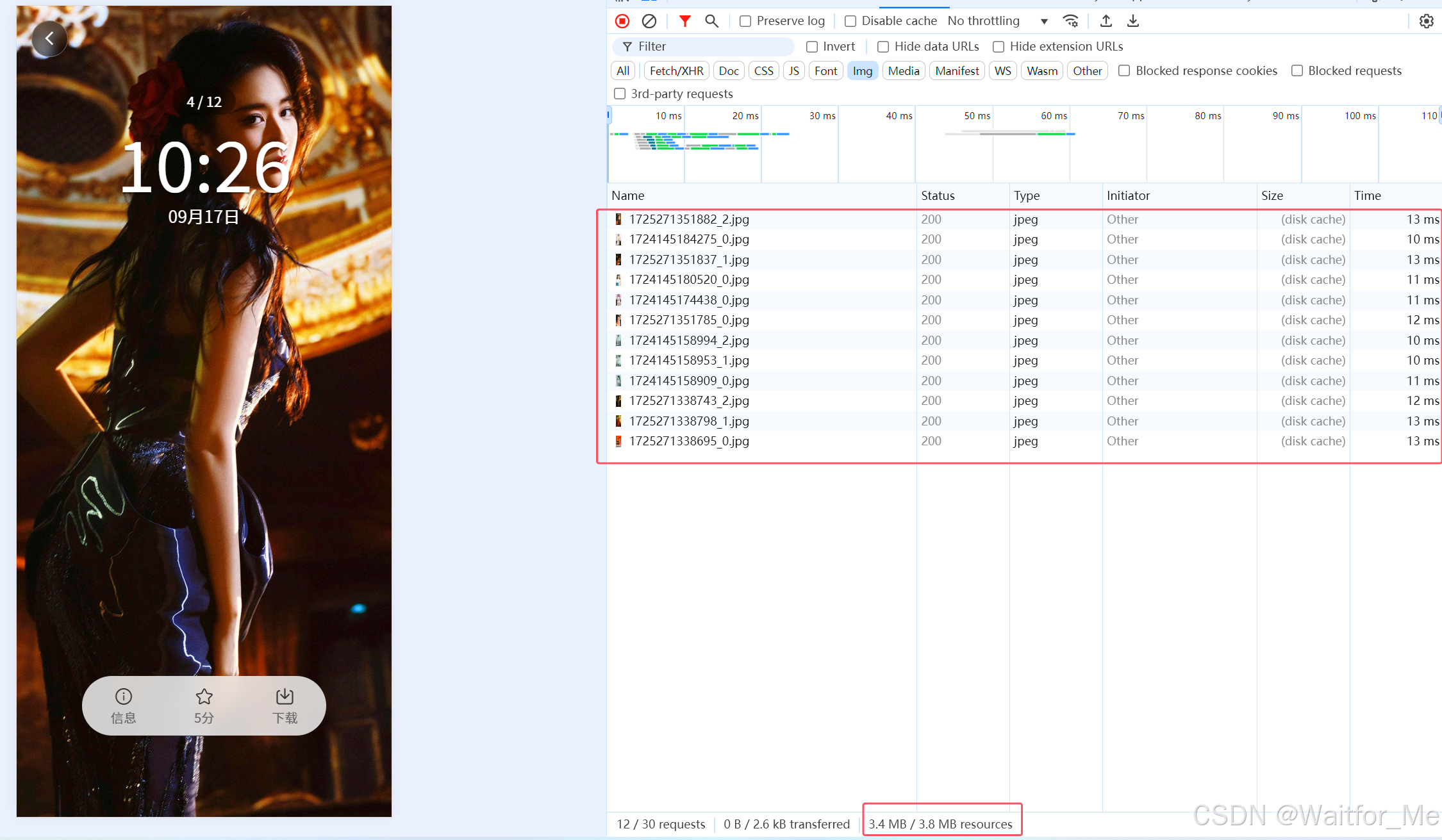Select request 1725271351837_1.jpg
This screenshot has height=840, width=1442.
point(1024,259)
